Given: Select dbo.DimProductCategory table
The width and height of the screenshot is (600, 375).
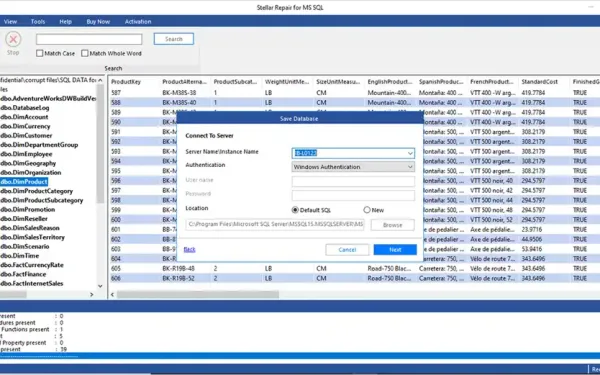Looking at the screenshot, I should 36,191.
